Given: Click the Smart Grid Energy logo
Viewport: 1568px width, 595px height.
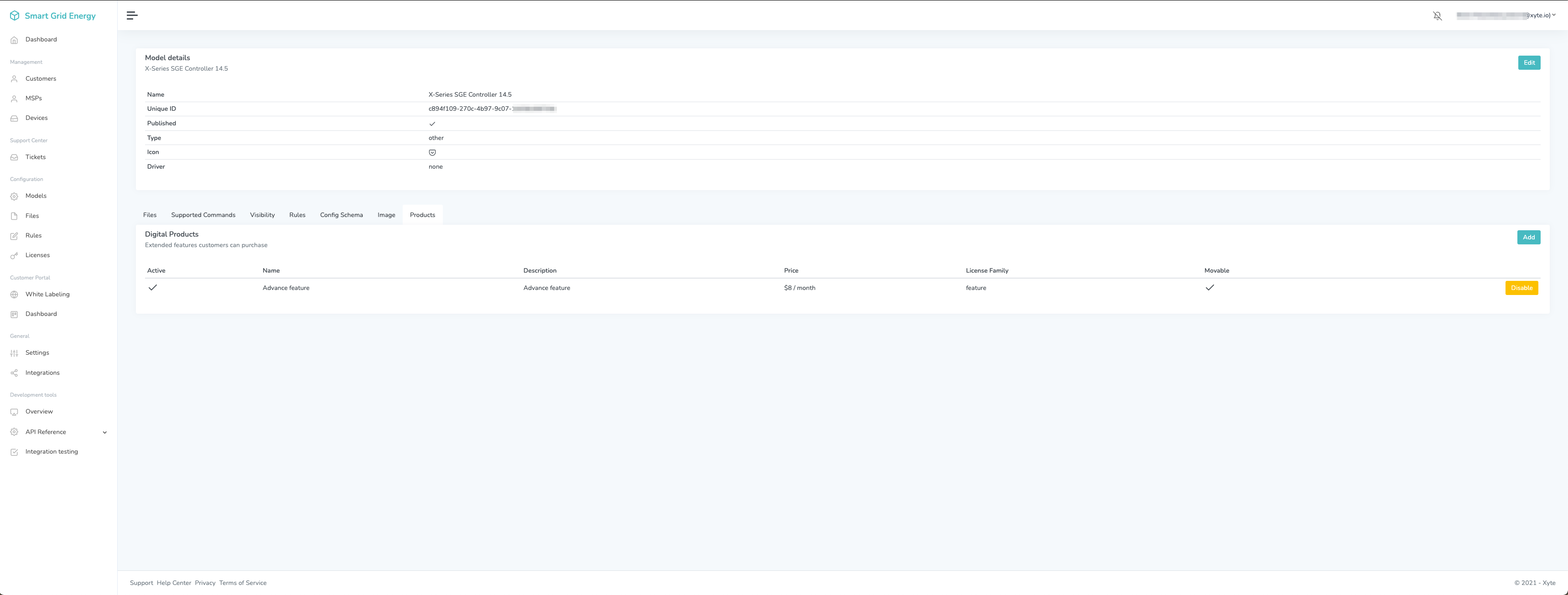Looking at the screenshot, I should coord(15,16).
